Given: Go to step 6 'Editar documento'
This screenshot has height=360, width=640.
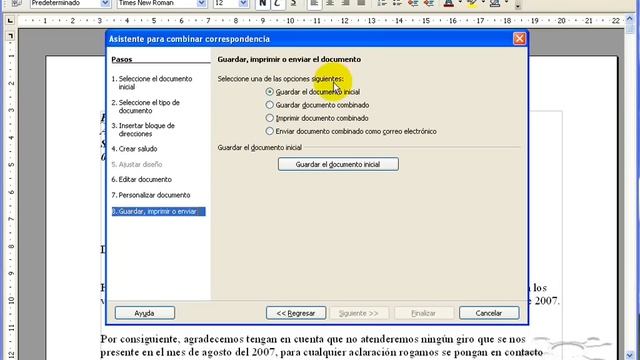Looking at the screenshot, I should (x=142, y=180).
